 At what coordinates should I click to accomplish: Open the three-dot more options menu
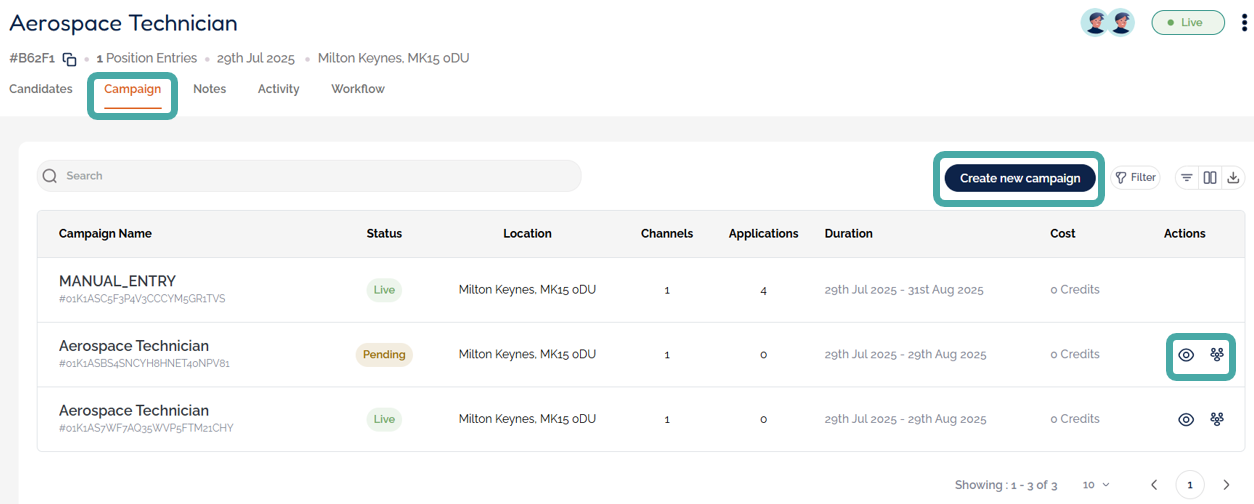coord(1244,22)
